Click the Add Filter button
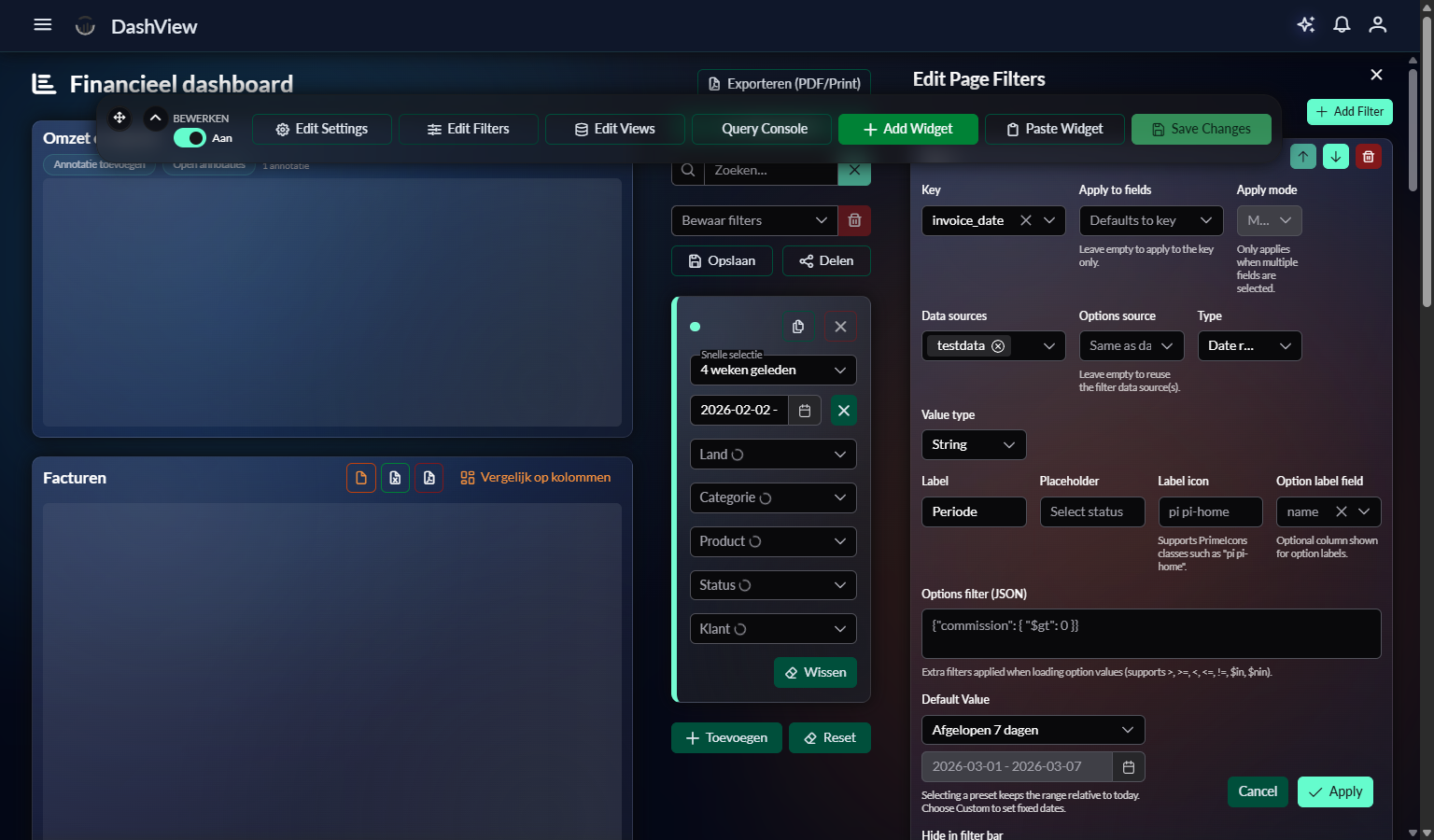This screenshot has width=1434, height=840. (1349, 112)
